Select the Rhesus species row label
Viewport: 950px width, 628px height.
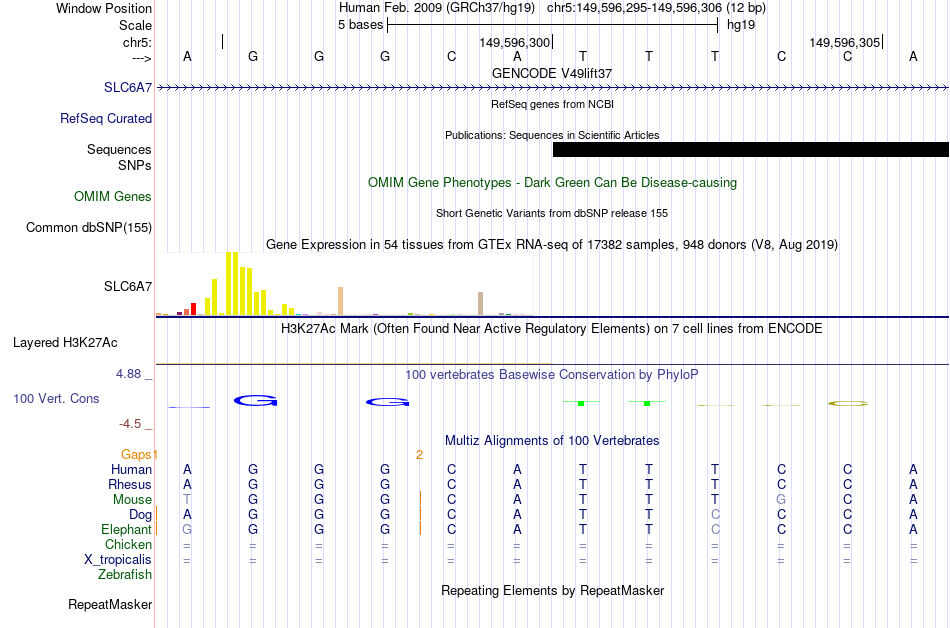point(130,484)
